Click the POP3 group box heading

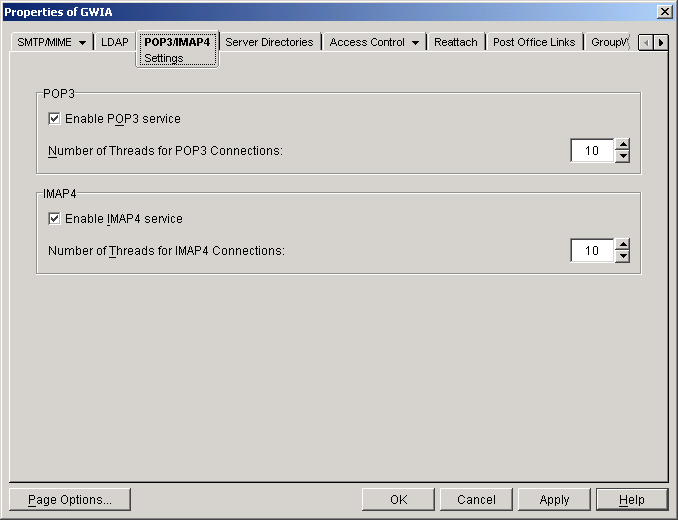pyautogui.click(x=59, y=94)
